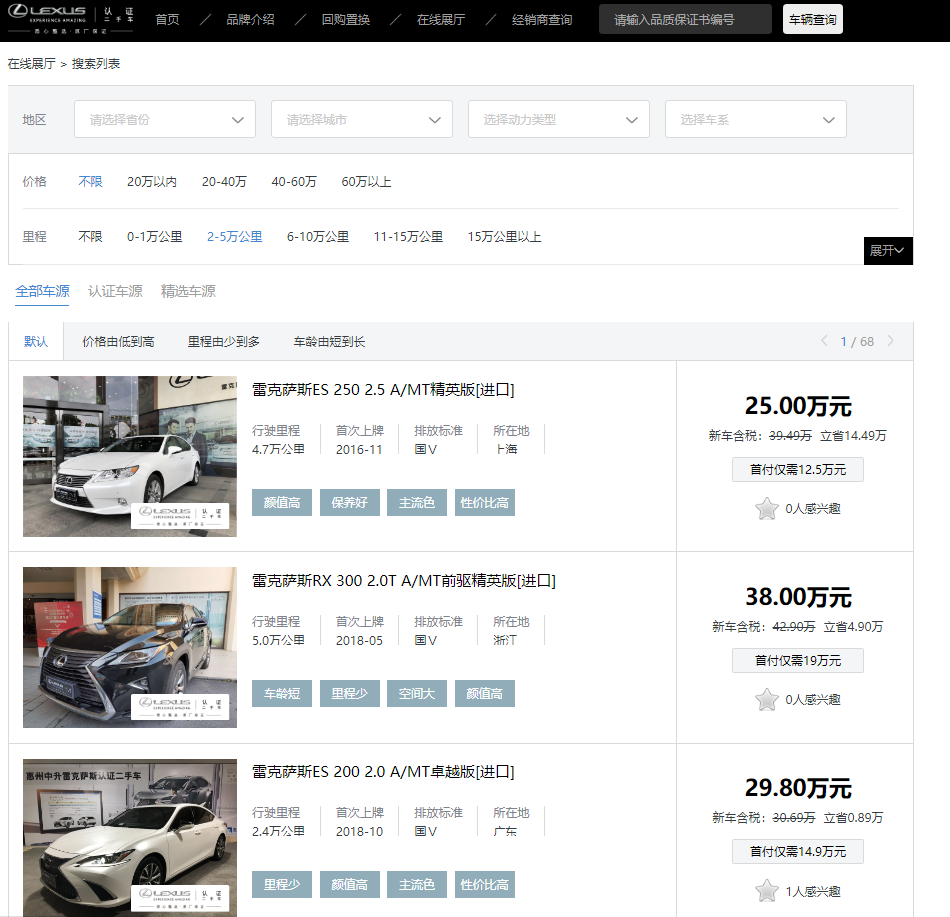
Task: Select price filter 20万以内
Action: 151,182
